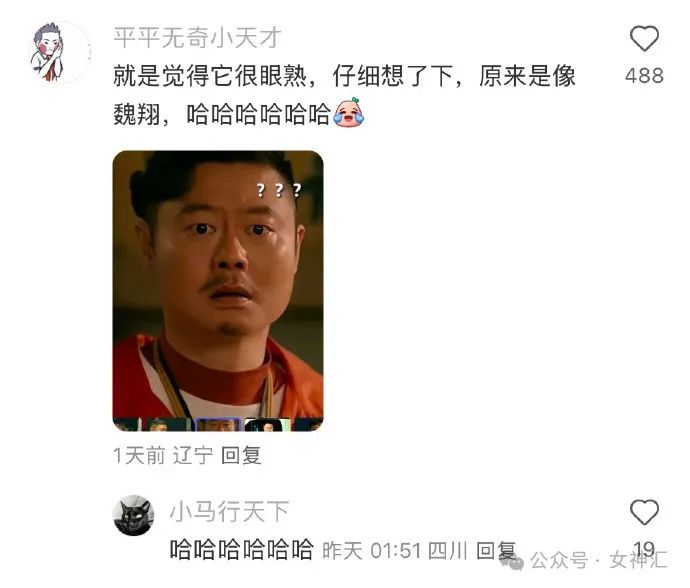Open the username 平平无奇小天才
690x588 pixels.
[197, 38]
